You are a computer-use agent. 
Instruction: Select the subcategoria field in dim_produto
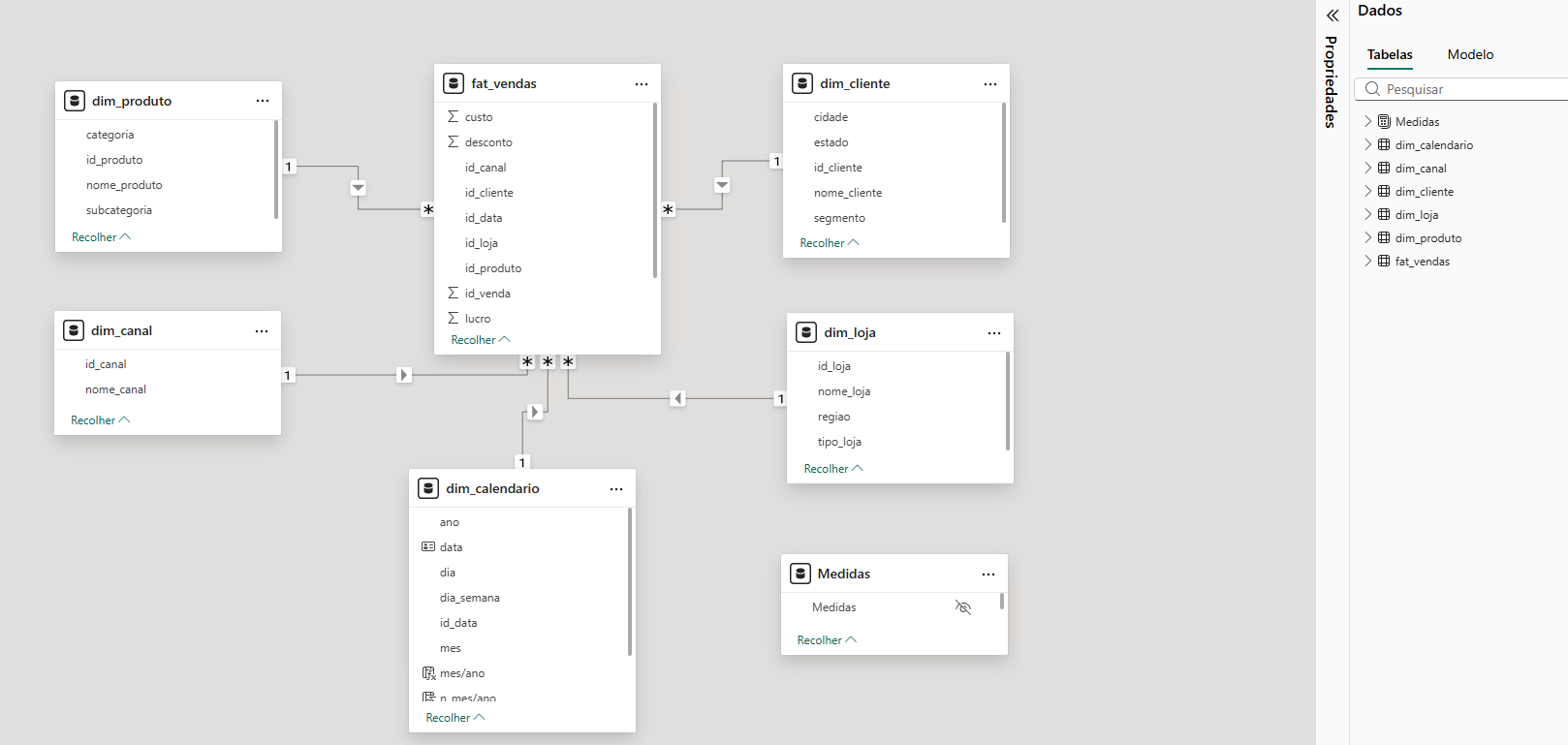click(x=118, y=210)
